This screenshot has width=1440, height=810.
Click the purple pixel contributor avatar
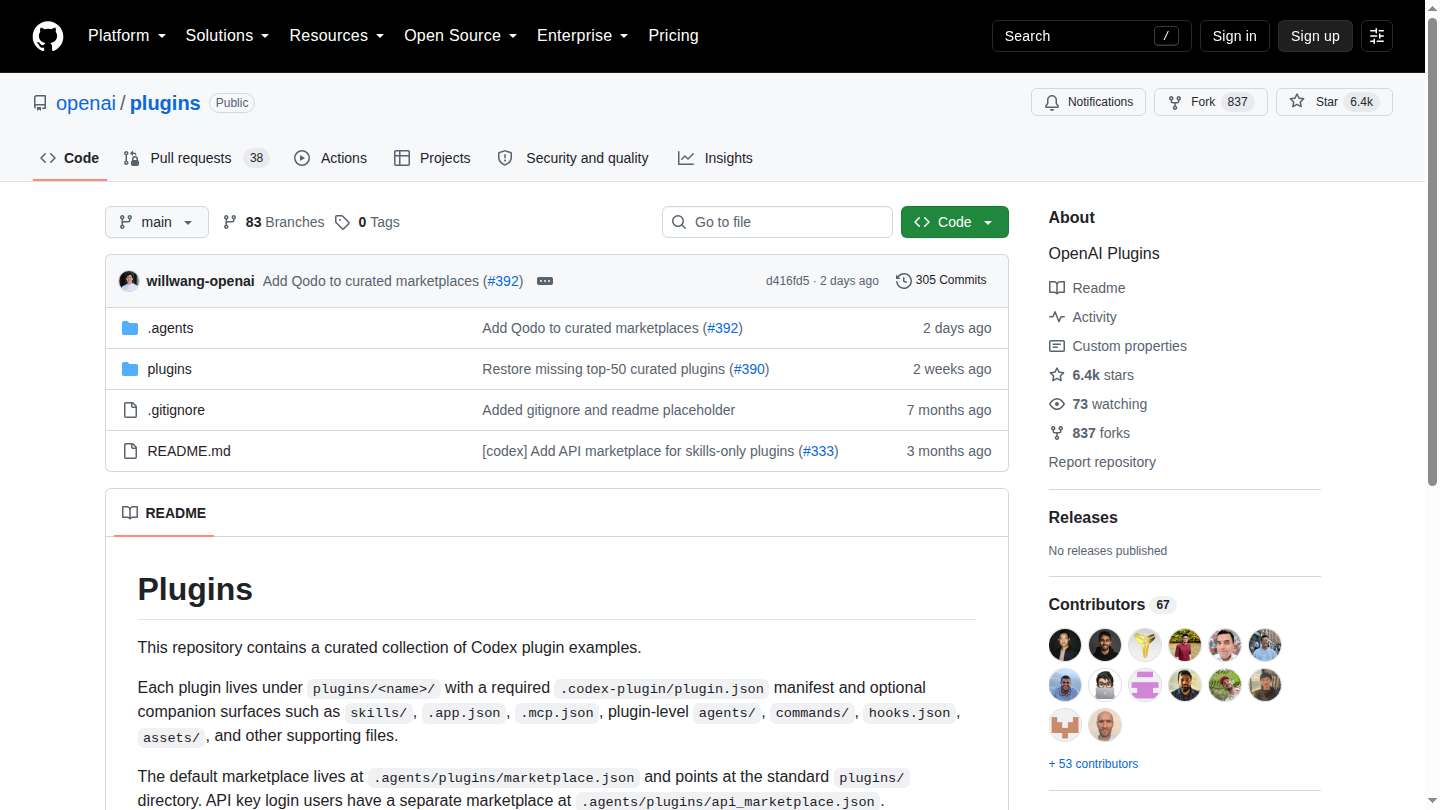click(1145, 685)
